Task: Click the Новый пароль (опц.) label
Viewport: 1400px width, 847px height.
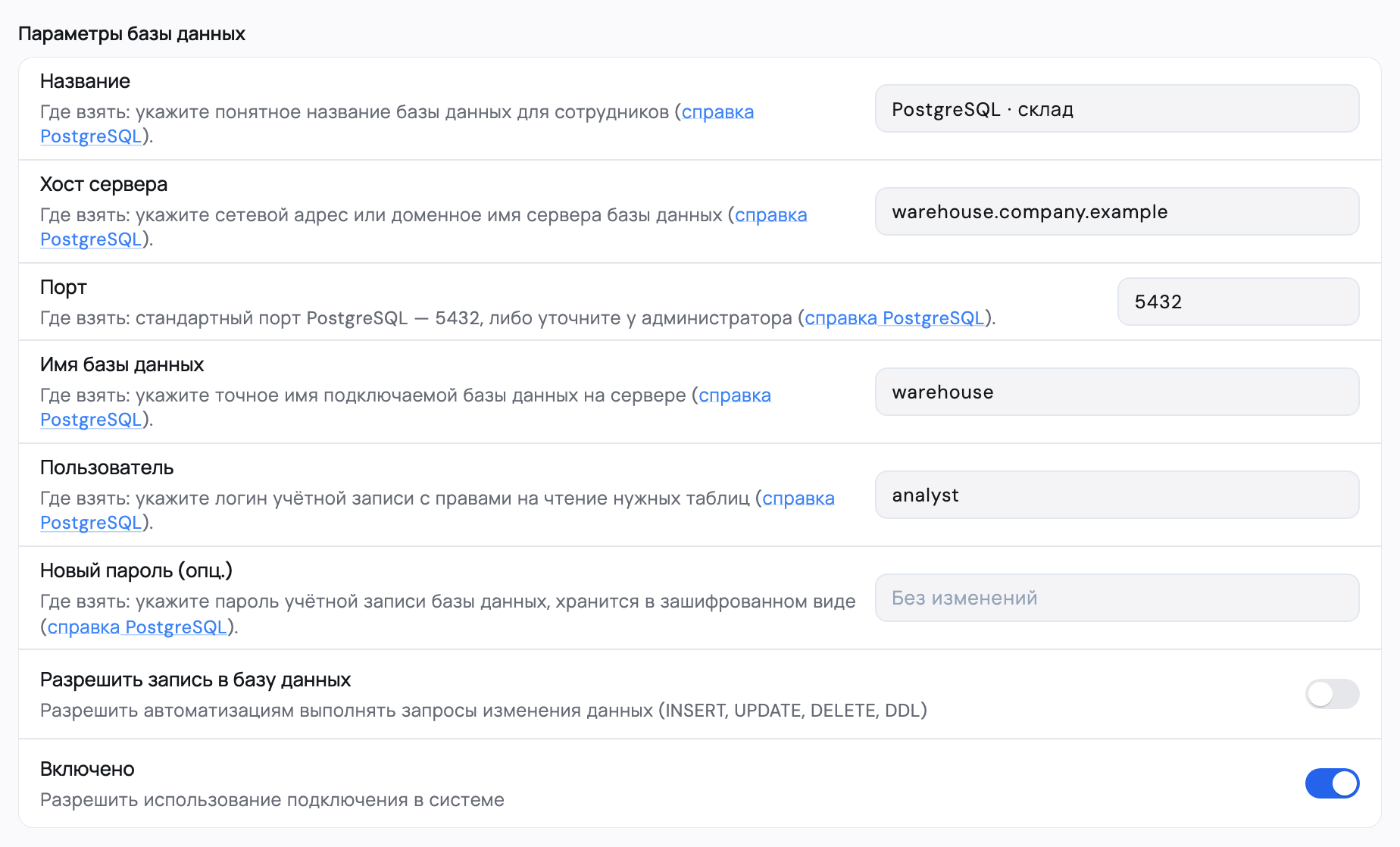Action: 136,570
